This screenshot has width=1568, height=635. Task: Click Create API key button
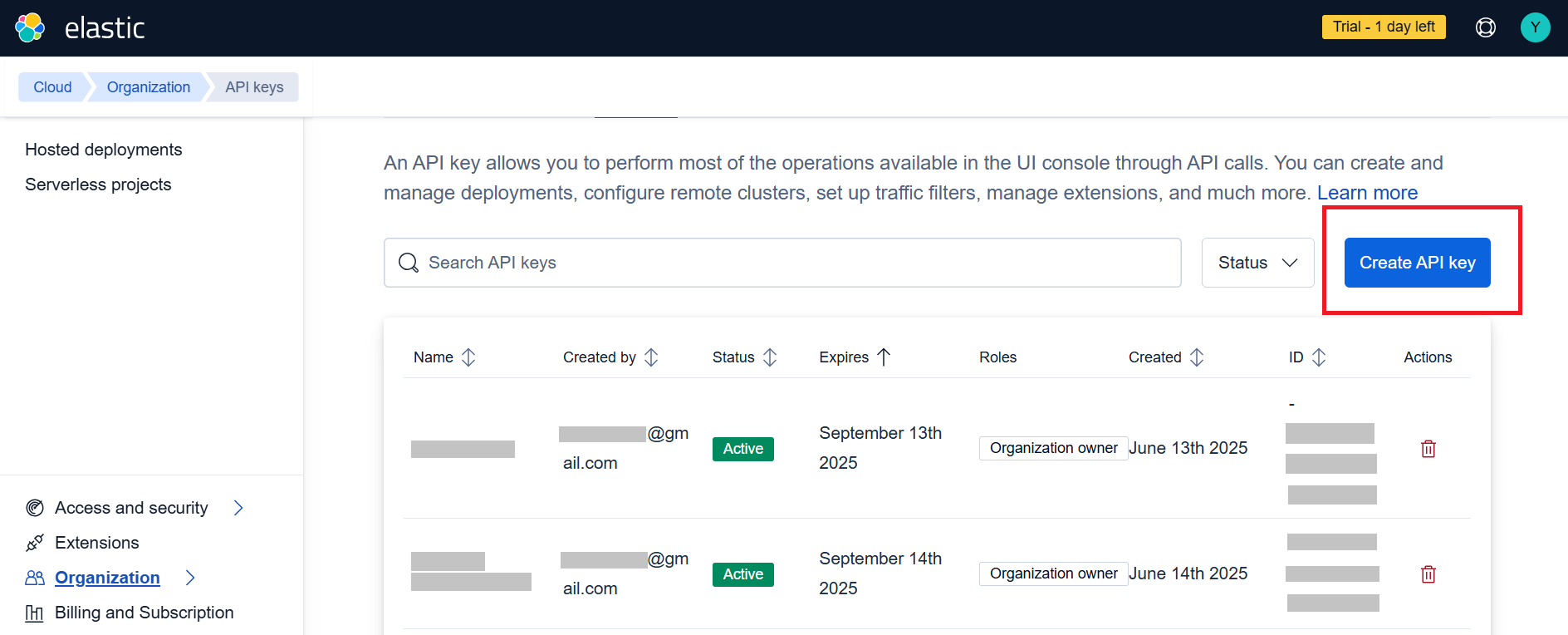pos(1417,263)
